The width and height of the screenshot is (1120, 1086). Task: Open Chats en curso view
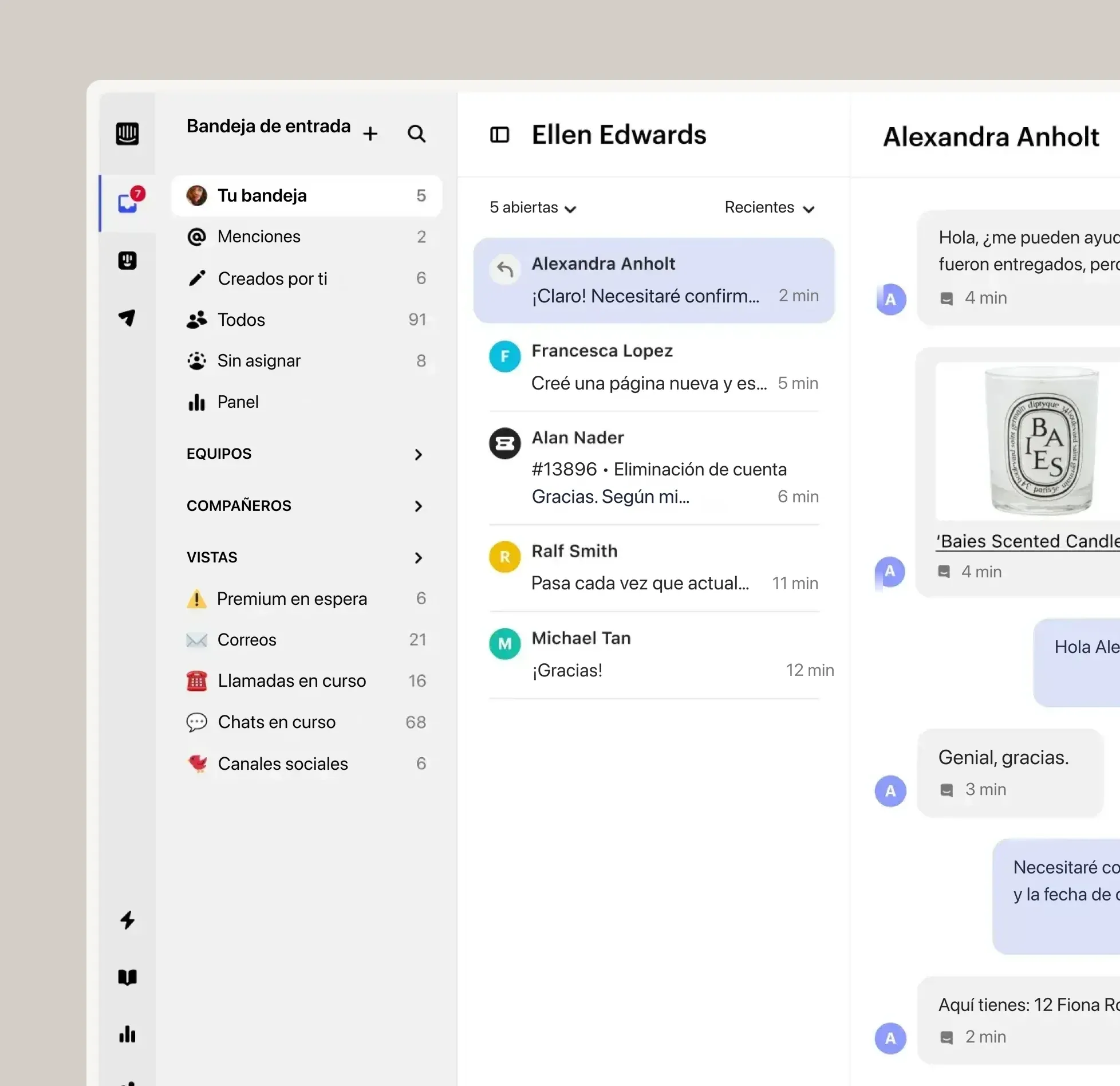(x=306, y=722)
